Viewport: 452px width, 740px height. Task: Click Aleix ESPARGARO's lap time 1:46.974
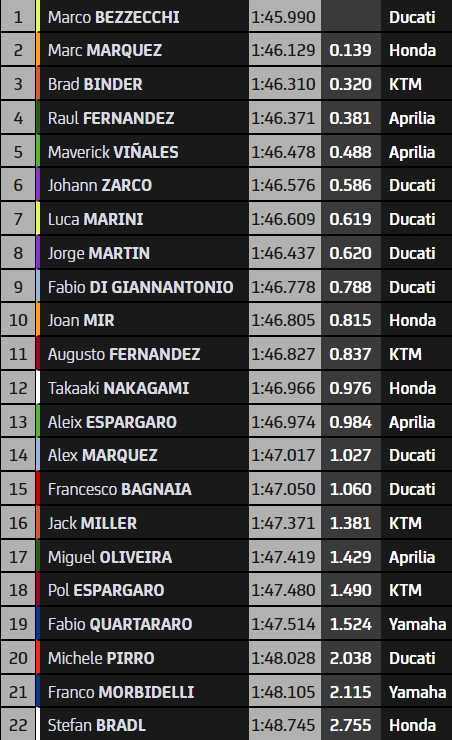click(x=283, y=422)
